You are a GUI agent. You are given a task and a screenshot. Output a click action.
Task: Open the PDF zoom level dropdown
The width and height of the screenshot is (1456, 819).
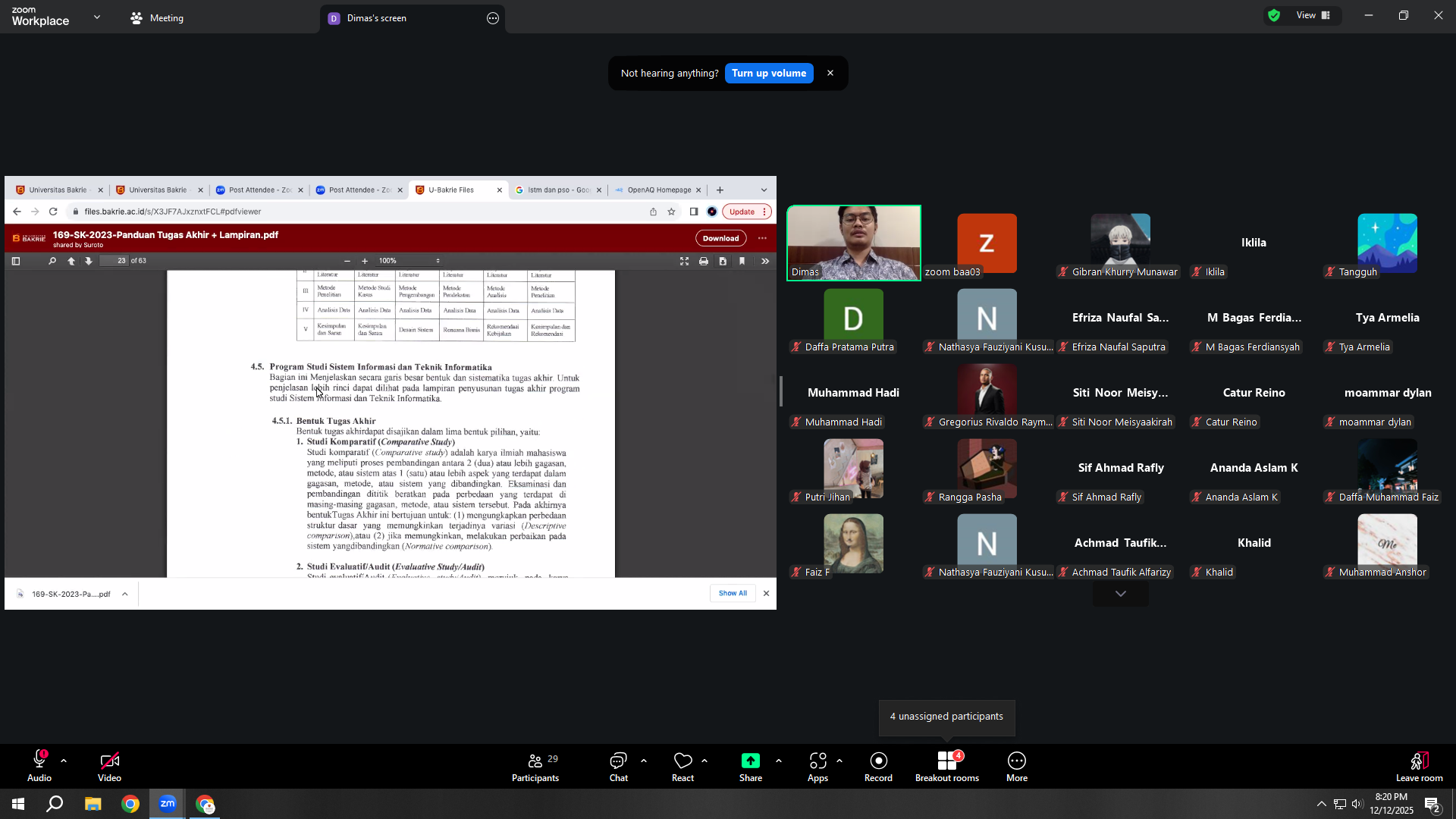point(409,261)
